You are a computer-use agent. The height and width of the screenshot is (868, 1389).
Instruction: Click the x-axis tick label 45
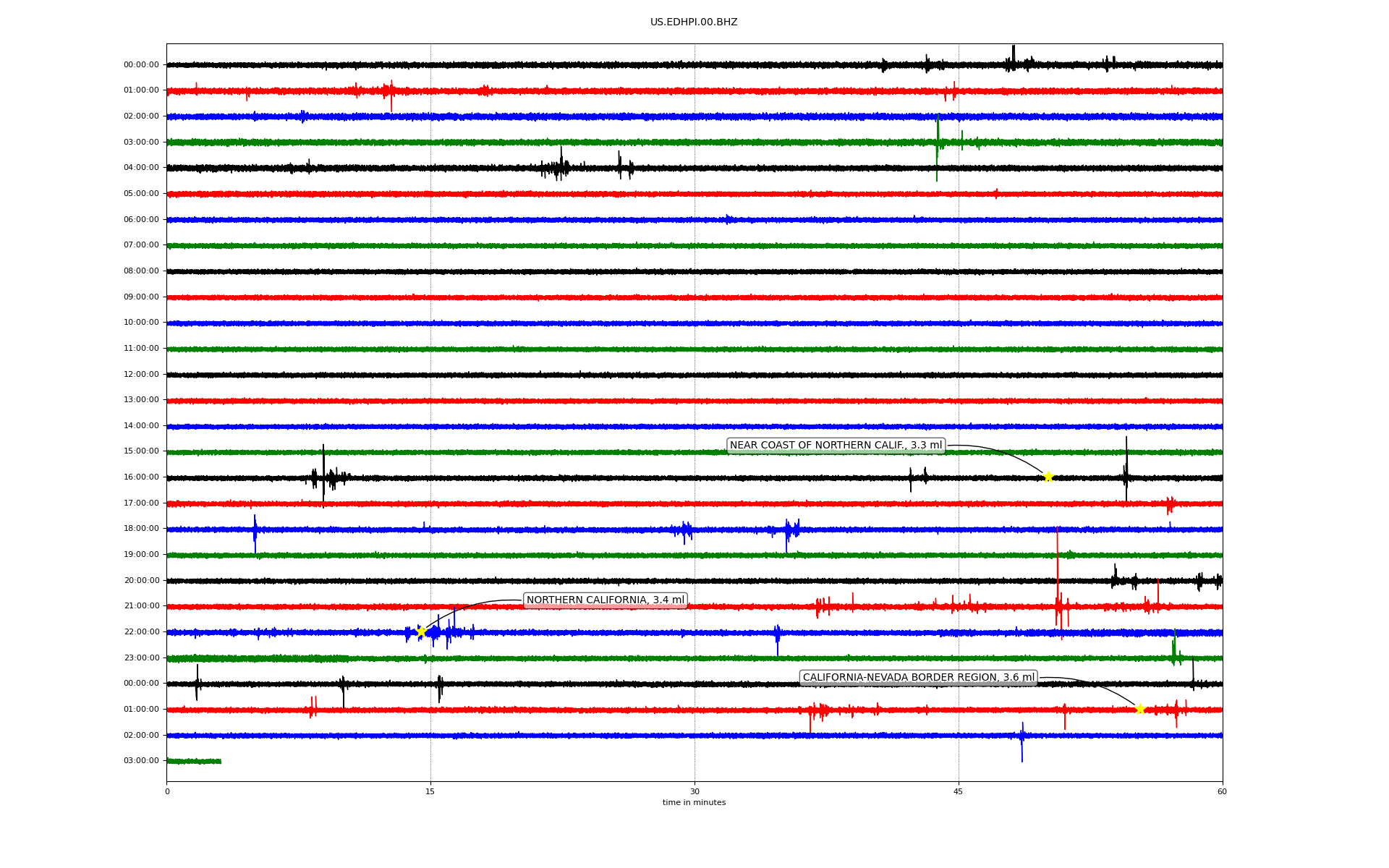point(959,791)
